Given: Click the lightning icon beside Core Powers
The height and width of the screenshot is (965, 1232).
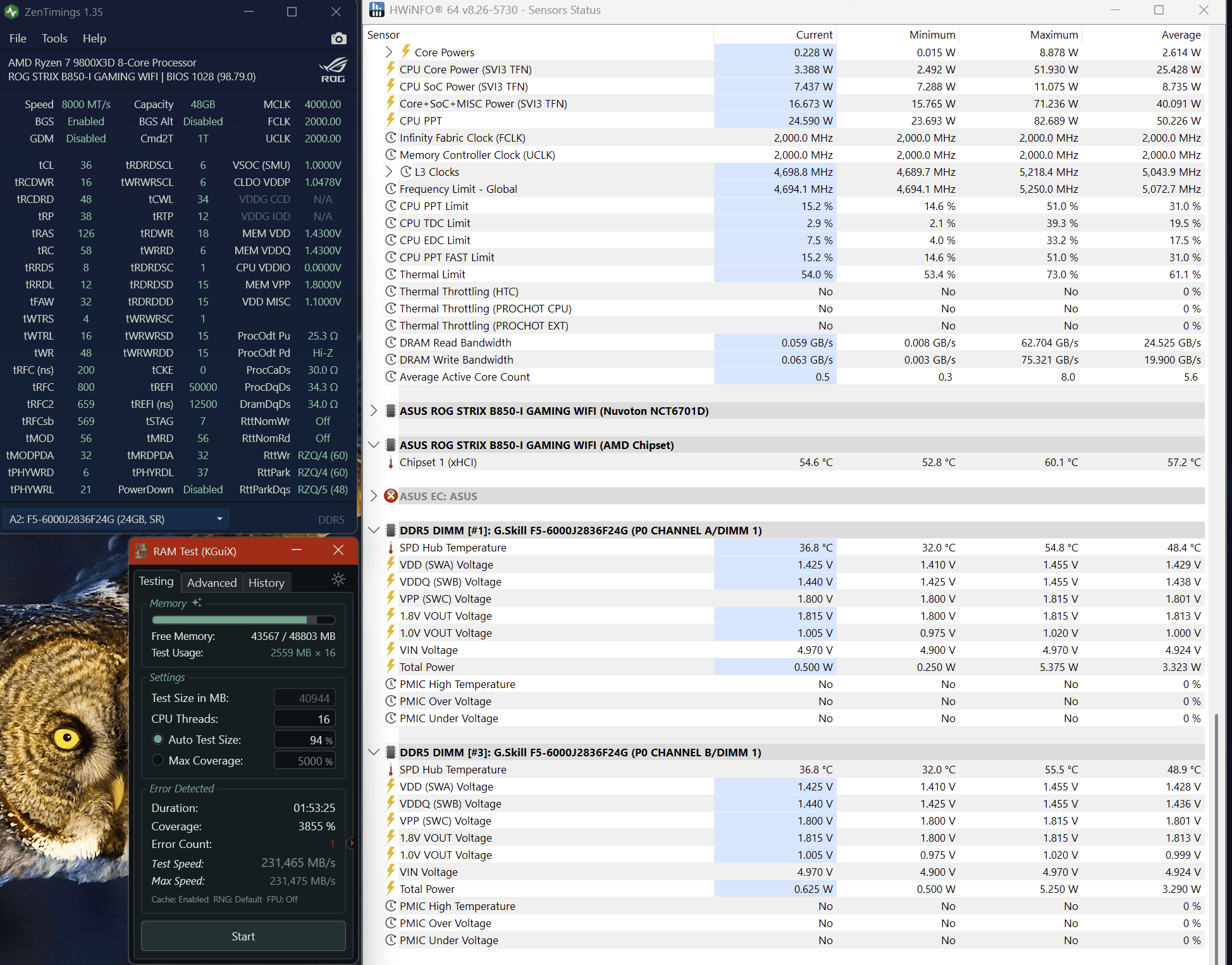Looking at the screenshot, I should click(x=406, y=52).
